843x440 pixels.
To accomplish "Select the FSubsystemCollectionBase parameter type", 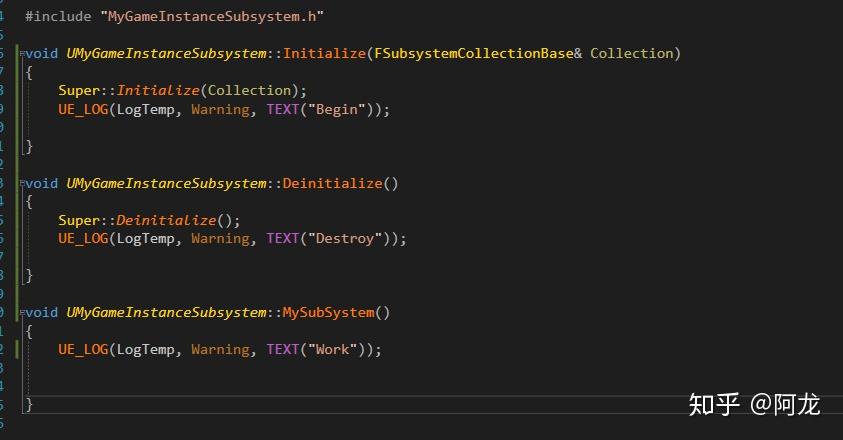I will pos(474,53).
